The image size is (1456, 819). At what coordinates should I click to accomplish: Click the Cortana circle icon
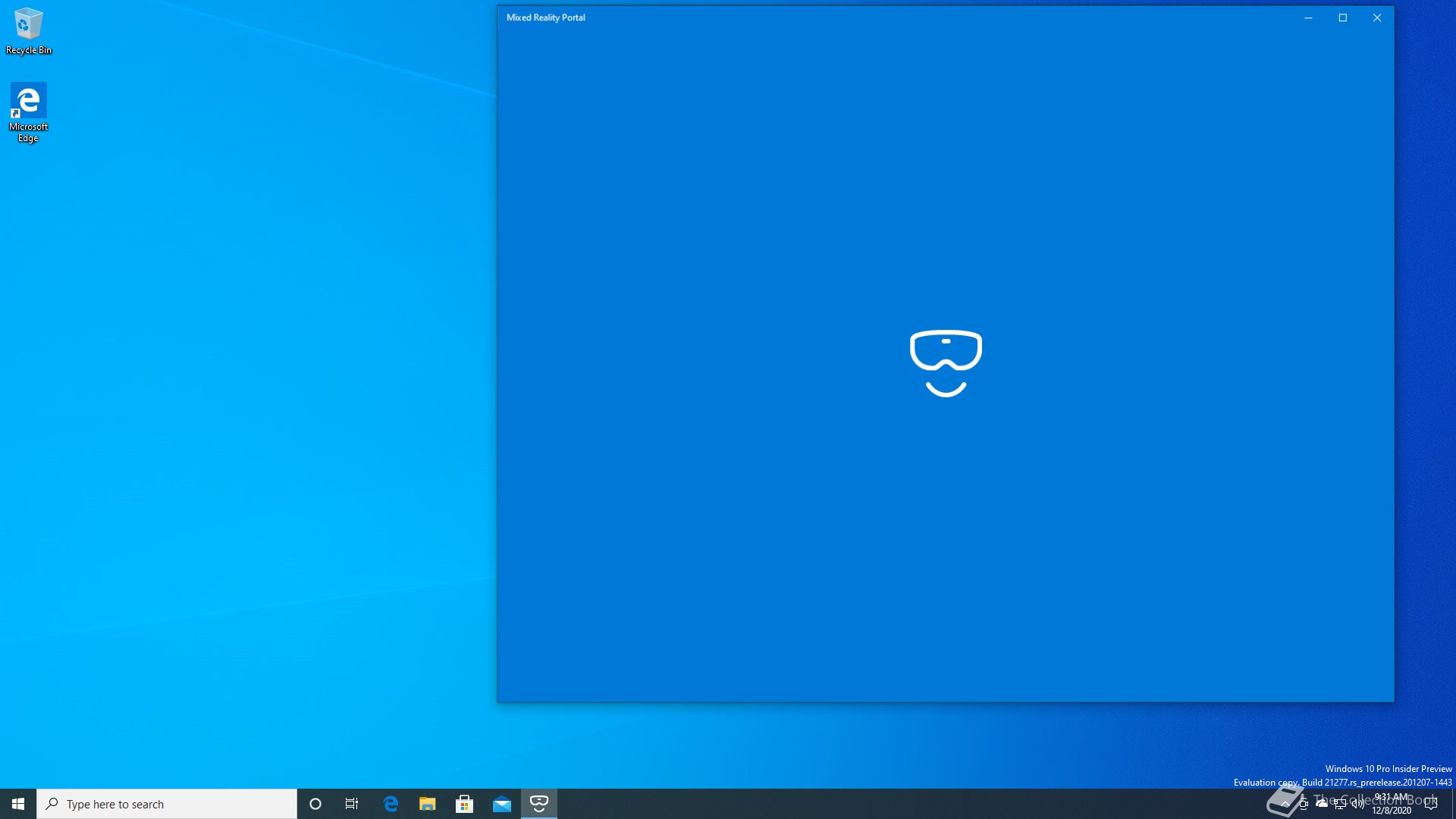click(x=315, y=804)
